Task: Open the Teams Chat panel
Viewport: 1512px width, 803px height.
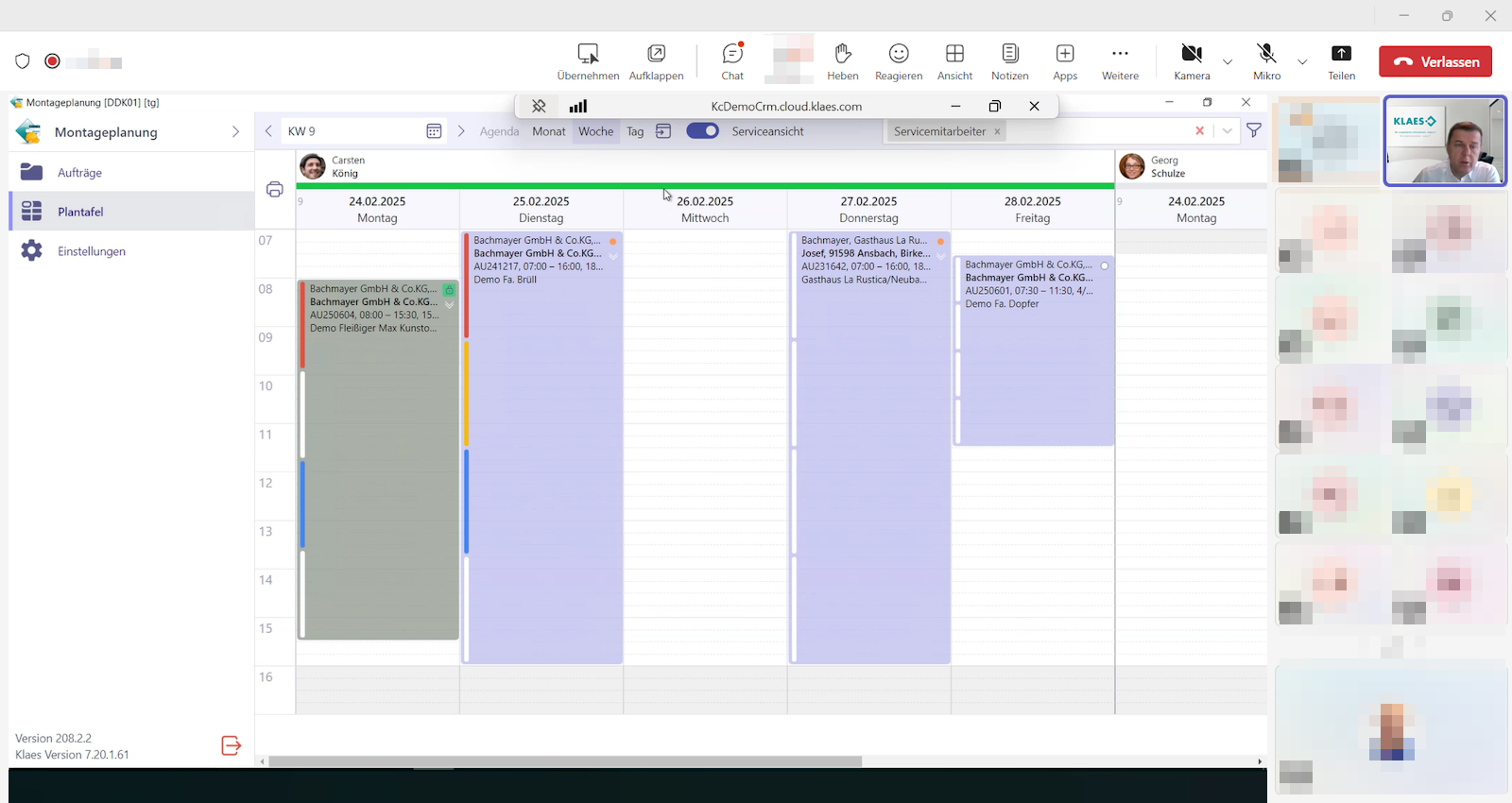Action: click(732, 61)
